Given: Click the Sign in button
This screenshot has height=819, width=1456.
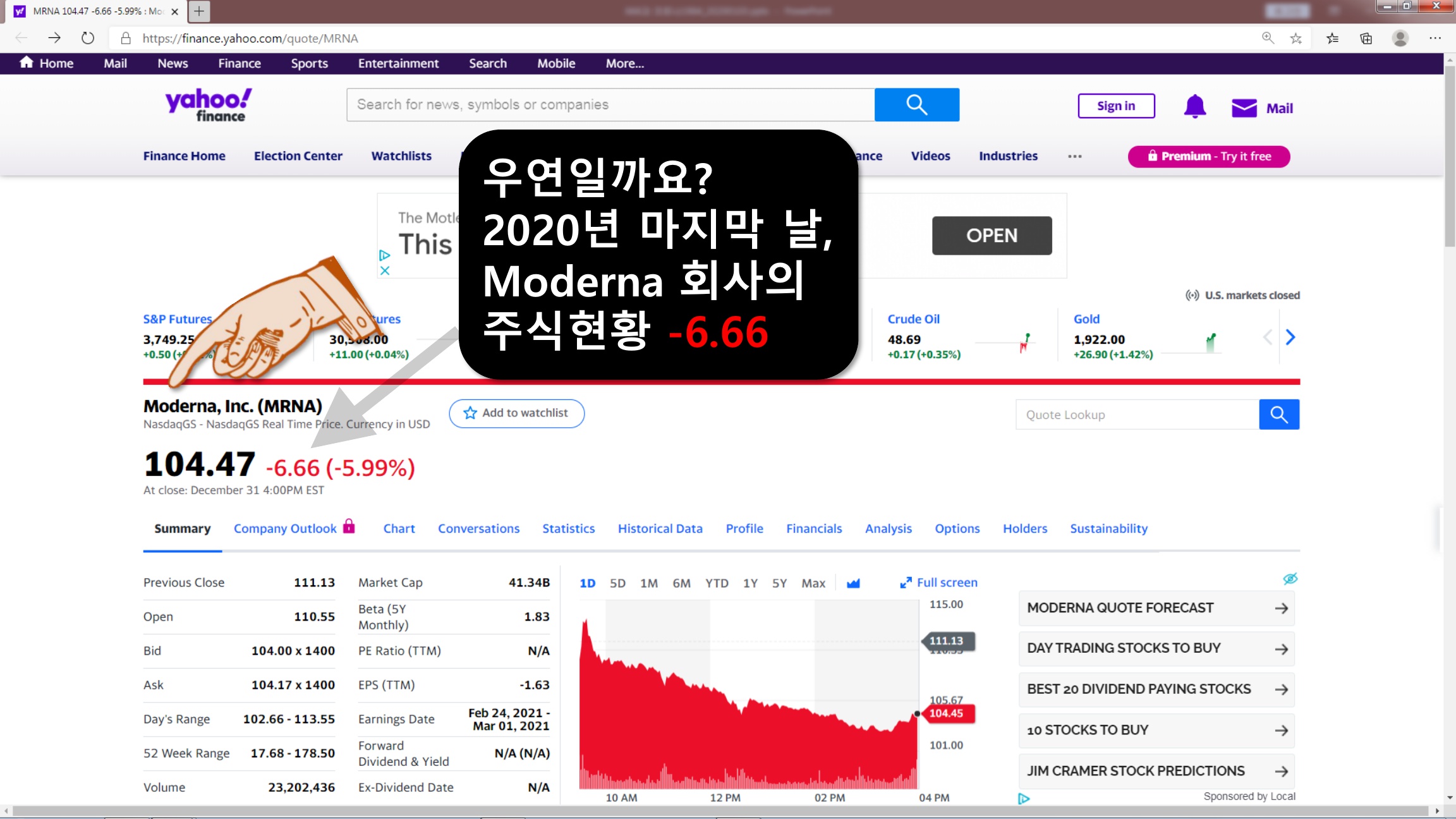Looking at the screenshot, I should 1116,106.
